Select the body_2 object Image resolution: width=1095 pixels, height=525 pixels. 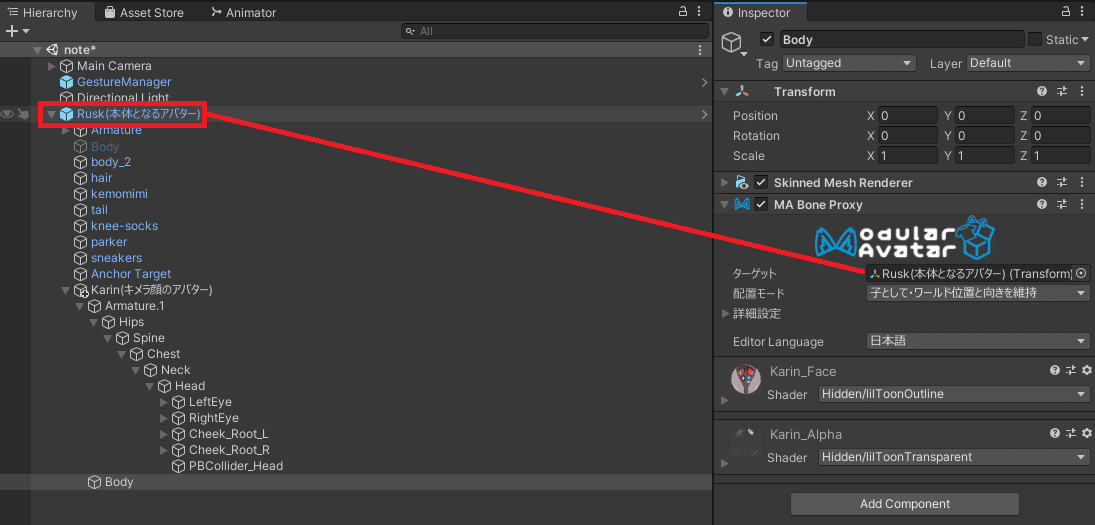click(x=110, y=162)
